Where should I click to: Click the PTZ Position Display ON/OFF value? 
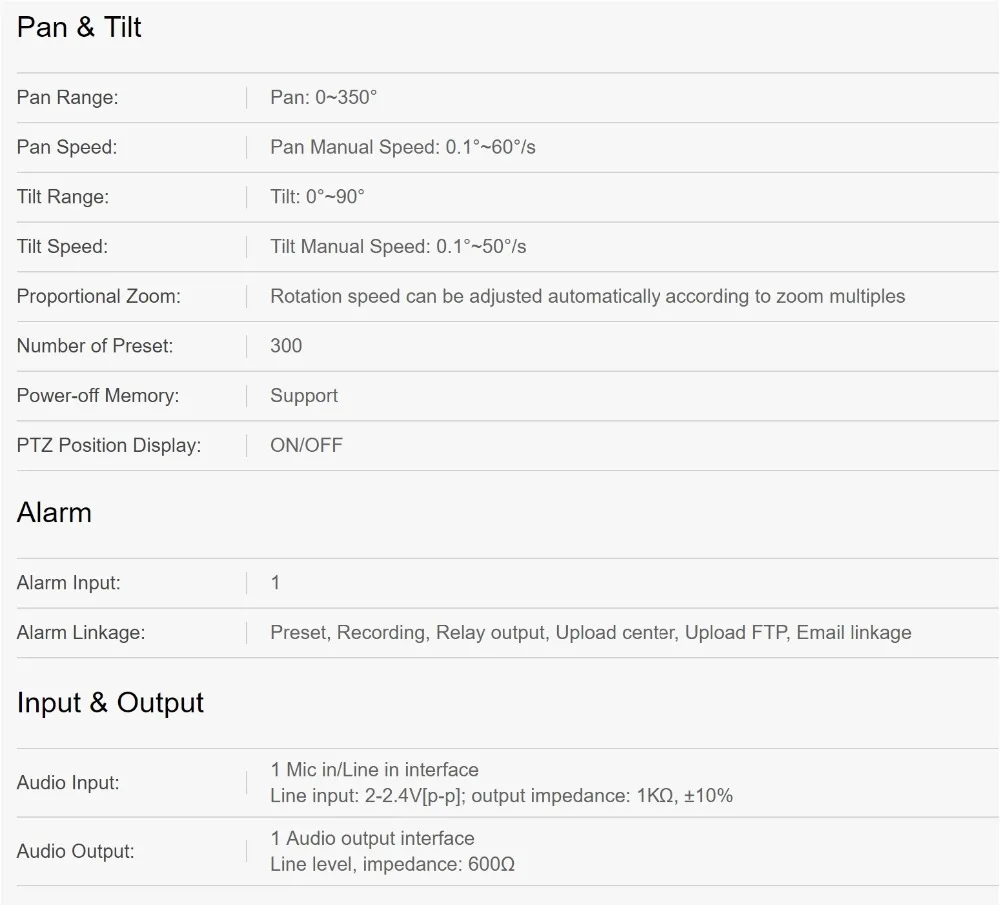coord(306,445)
